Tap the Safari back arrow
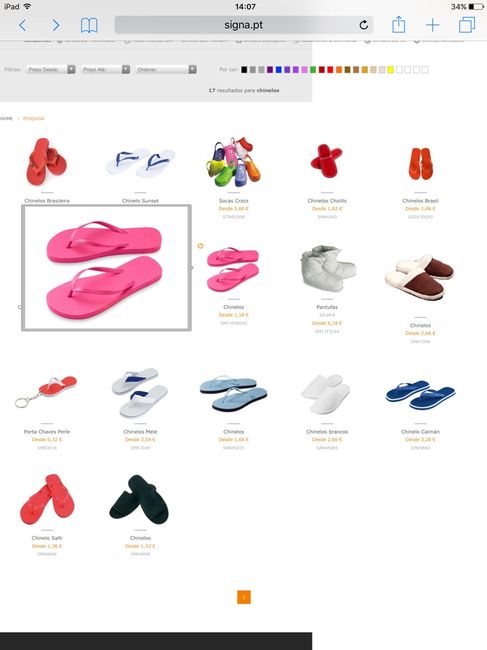Screen dimensions: 487x650 click(22, 25)
